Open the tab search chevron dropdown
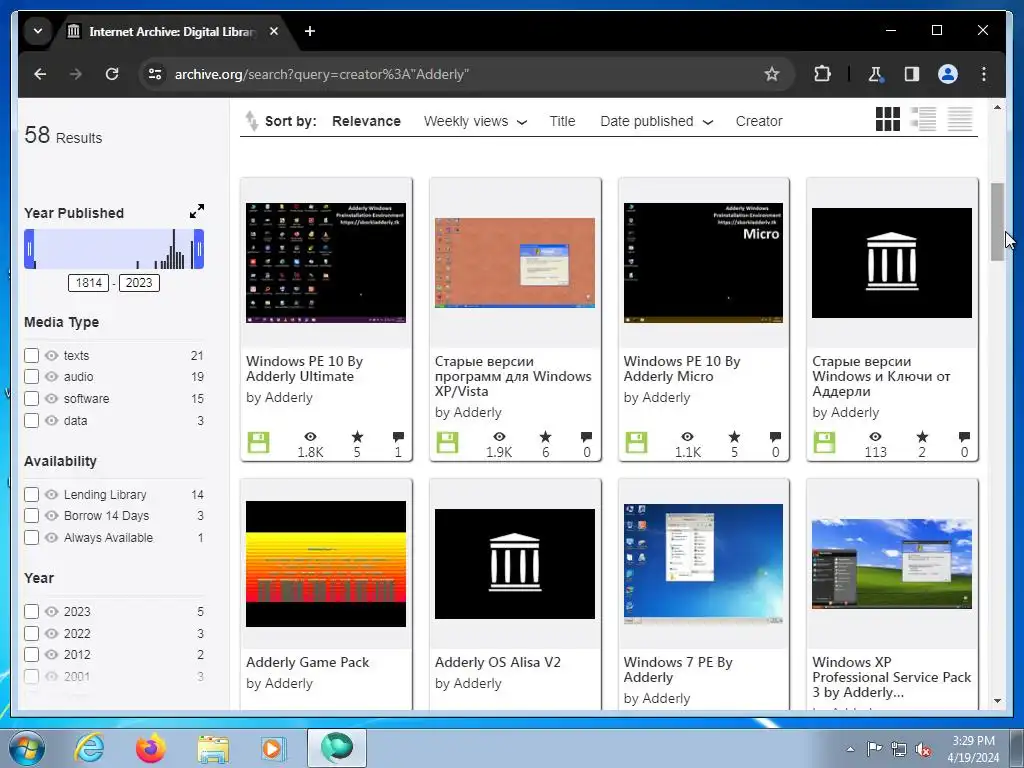The height and width of the screenshot is (768, 1024). 38,31
